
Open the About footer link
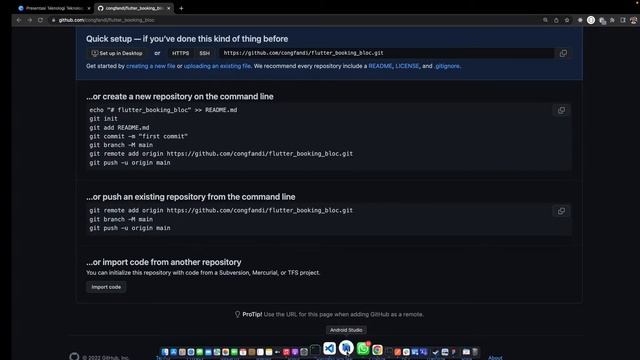(495, 358)
